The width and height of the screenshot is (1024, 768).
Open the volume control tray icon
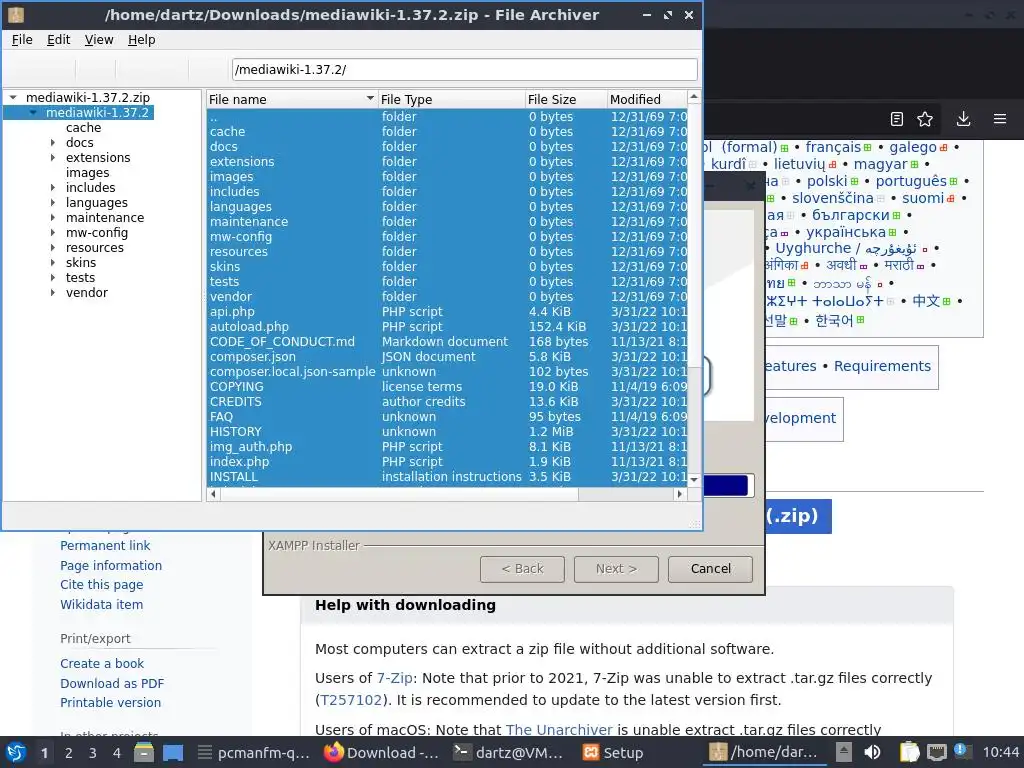point(872,752)
